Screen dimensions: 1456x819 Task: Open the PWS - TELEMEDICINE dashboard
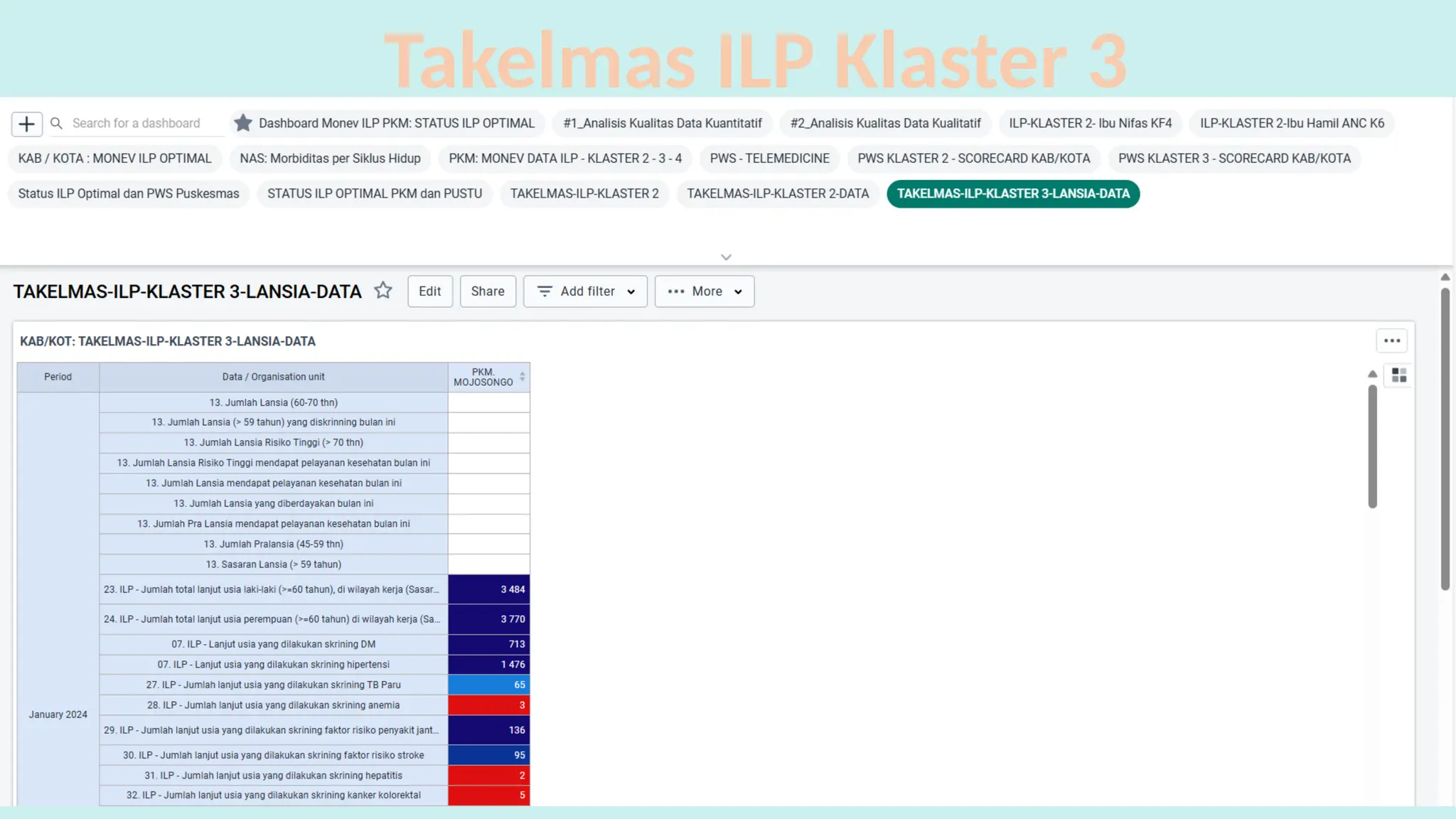point(769,159)
